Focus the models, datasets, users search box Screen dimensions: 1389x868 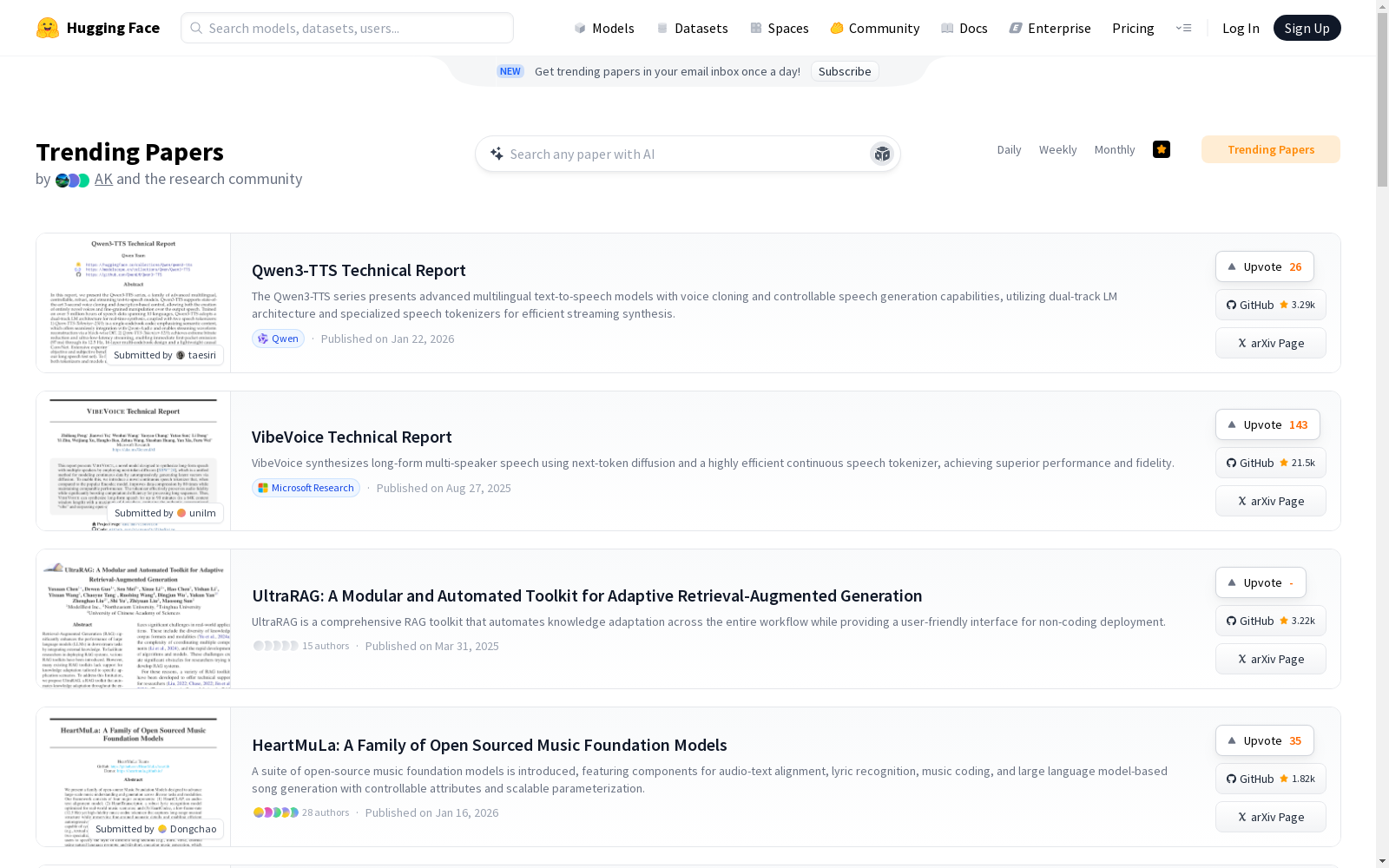(x=347, y=28)
